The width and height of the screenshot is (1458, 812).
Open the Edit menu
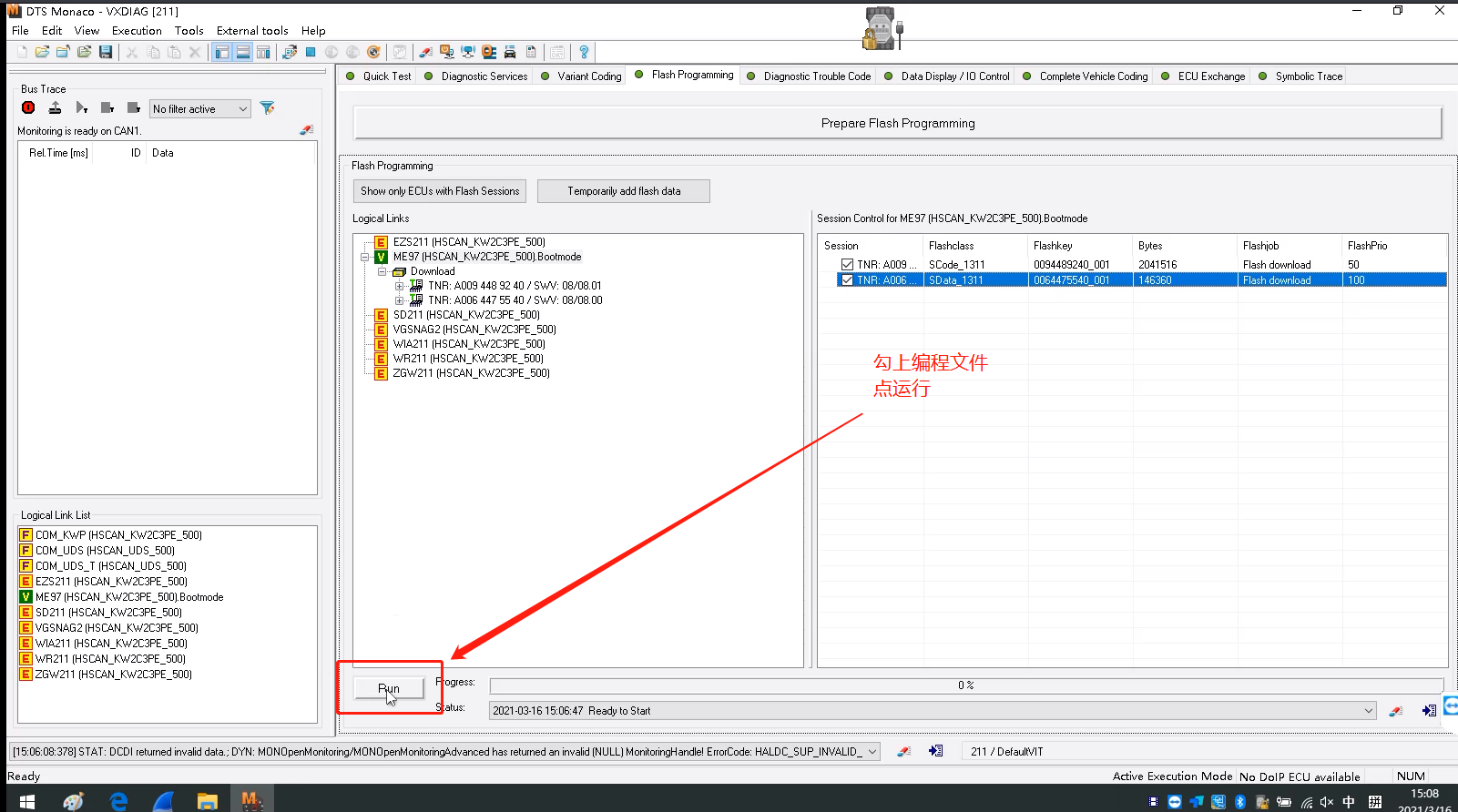point(52,30)
